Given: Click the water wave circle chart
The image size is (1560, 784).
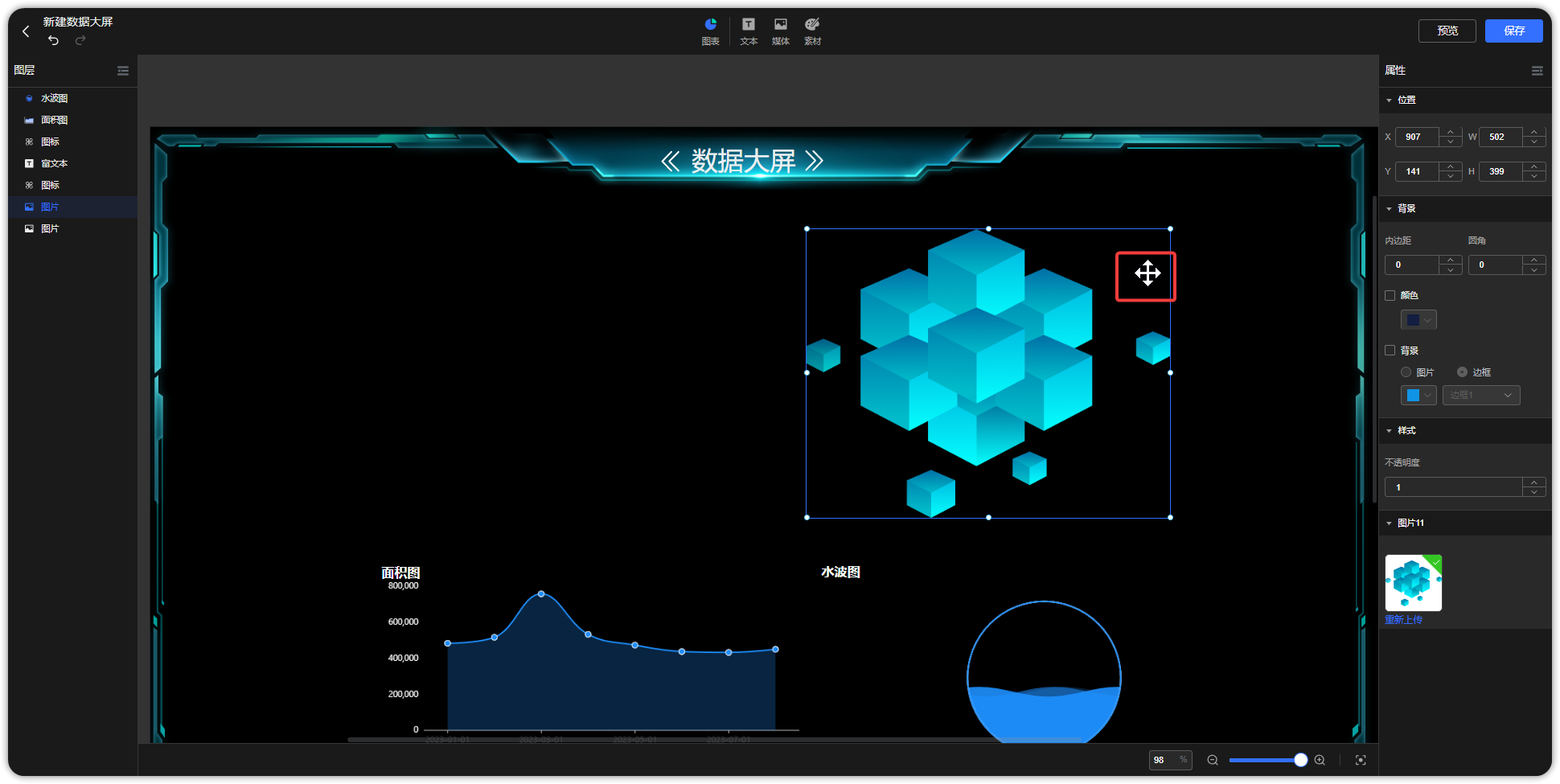Looking at the screenshot, I should click(1044, 672).
